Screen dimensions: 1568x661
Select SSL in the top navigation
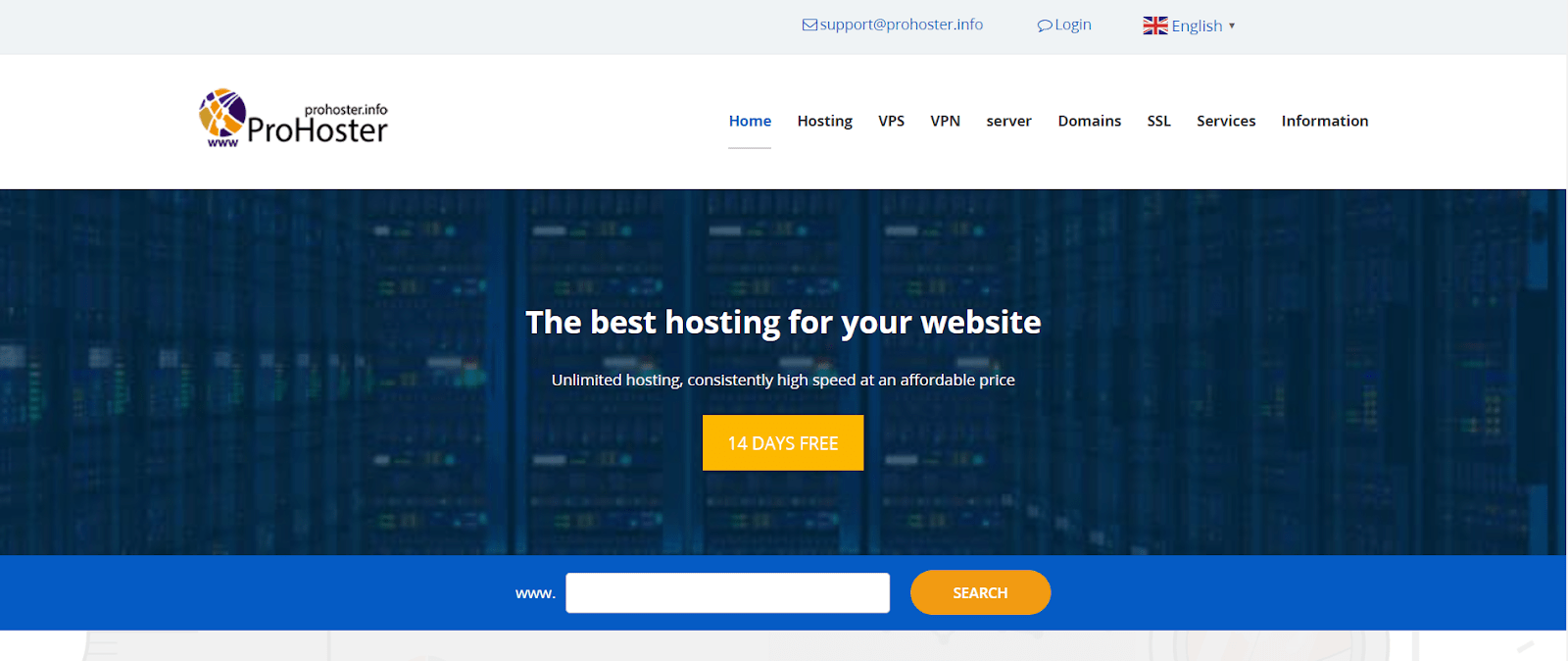(1158, 121)
